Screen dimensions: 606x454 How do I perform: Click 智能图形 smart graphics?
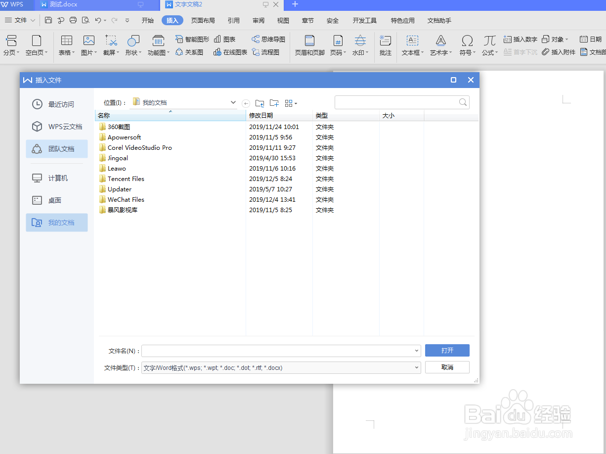point(192,39)
